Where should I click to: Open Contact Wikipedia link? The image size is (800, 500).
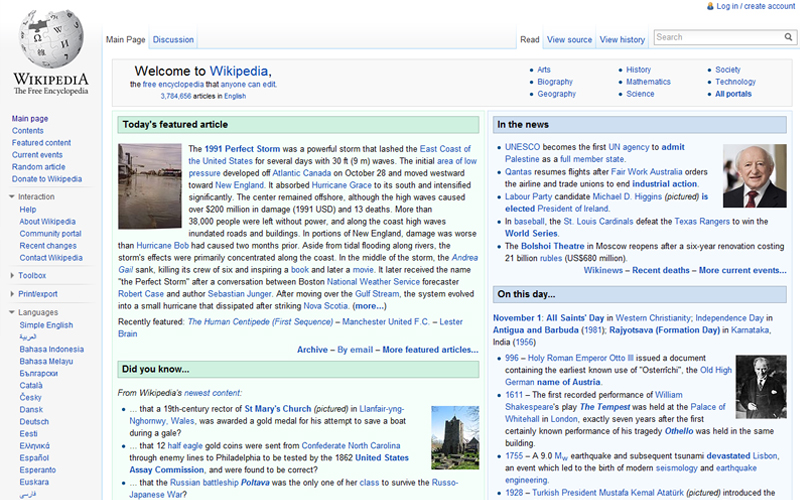(x=51, y=258)
